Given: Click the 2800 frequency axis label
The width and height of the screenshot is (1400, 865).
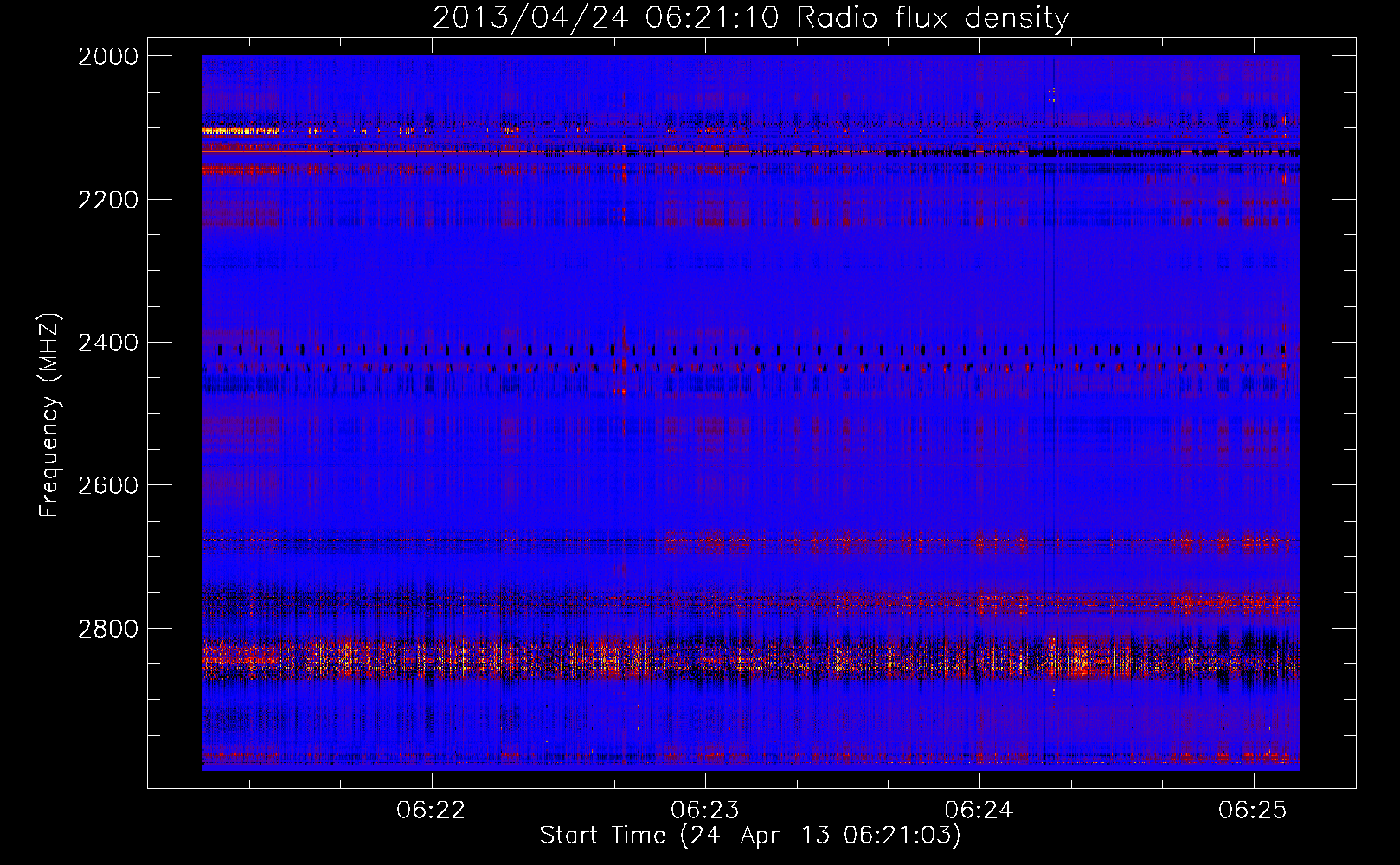Looking at the screenshot, I should pos(108,629).
